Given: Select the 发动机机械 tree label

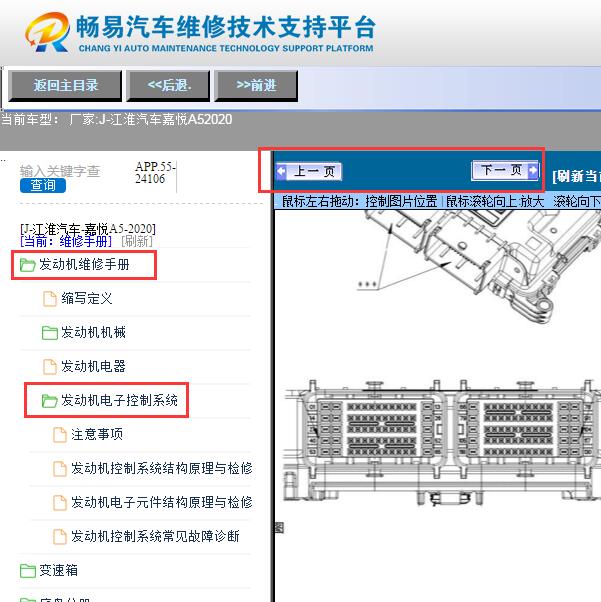Looking at the screenshot, I should pos(93,332).
